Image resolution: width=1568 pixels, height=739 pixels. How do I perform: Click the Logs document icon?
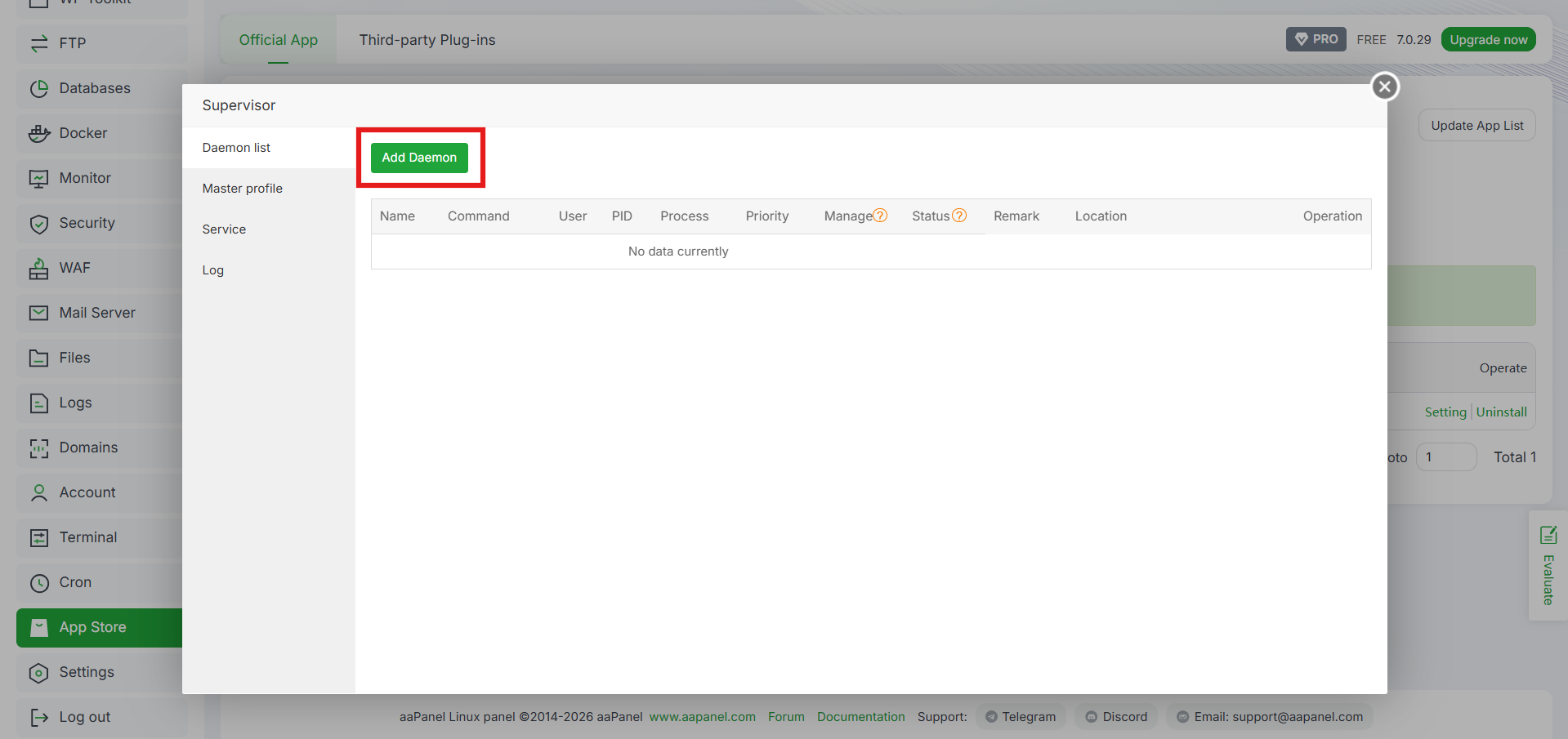(x=39, y=403)
